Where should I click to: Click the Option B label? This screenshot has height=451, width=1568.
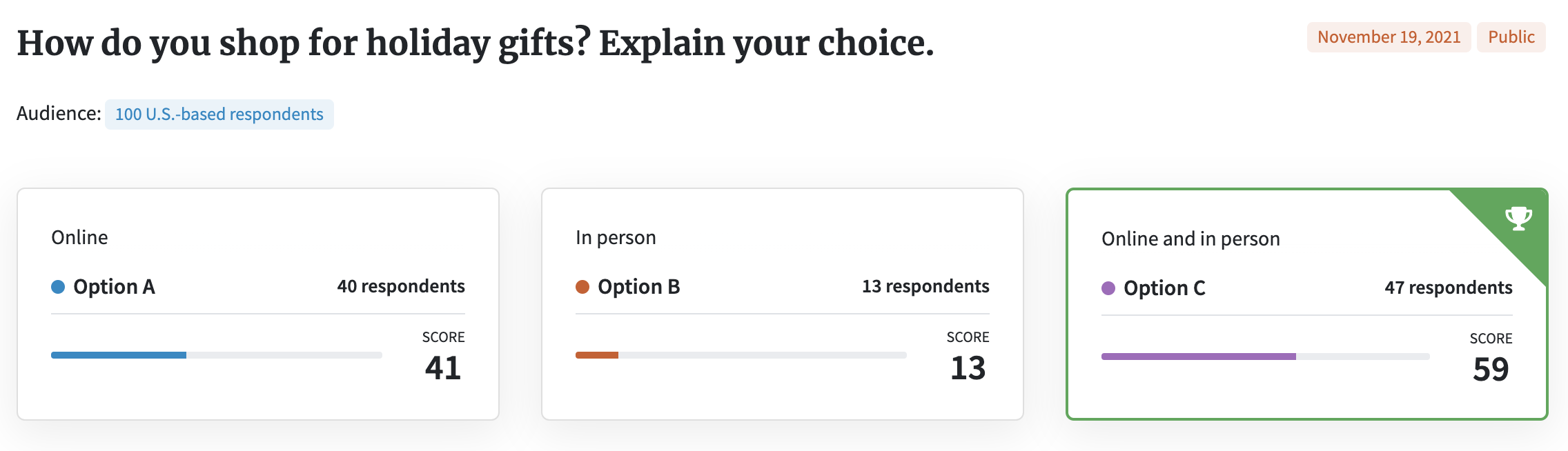[x=639, y=287]
